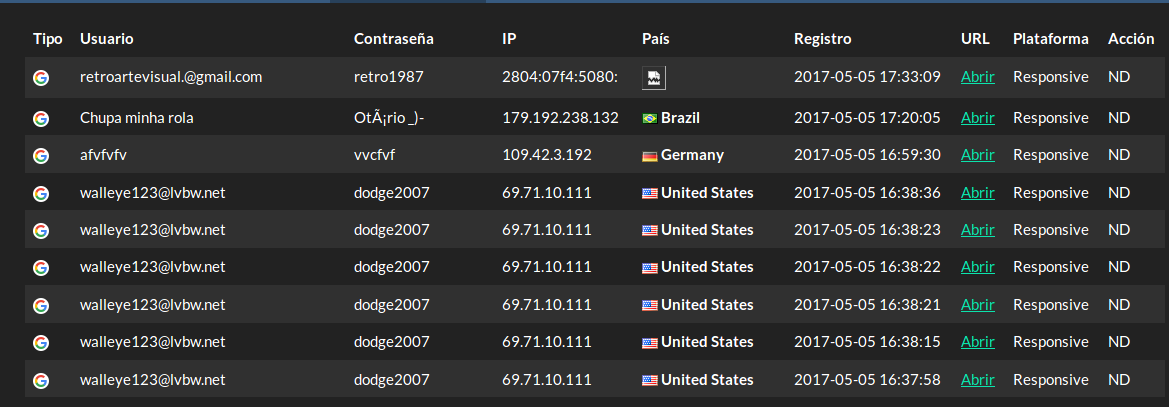Click the Usuario column header
This screenshot has width=1169, height=407.
107,39
